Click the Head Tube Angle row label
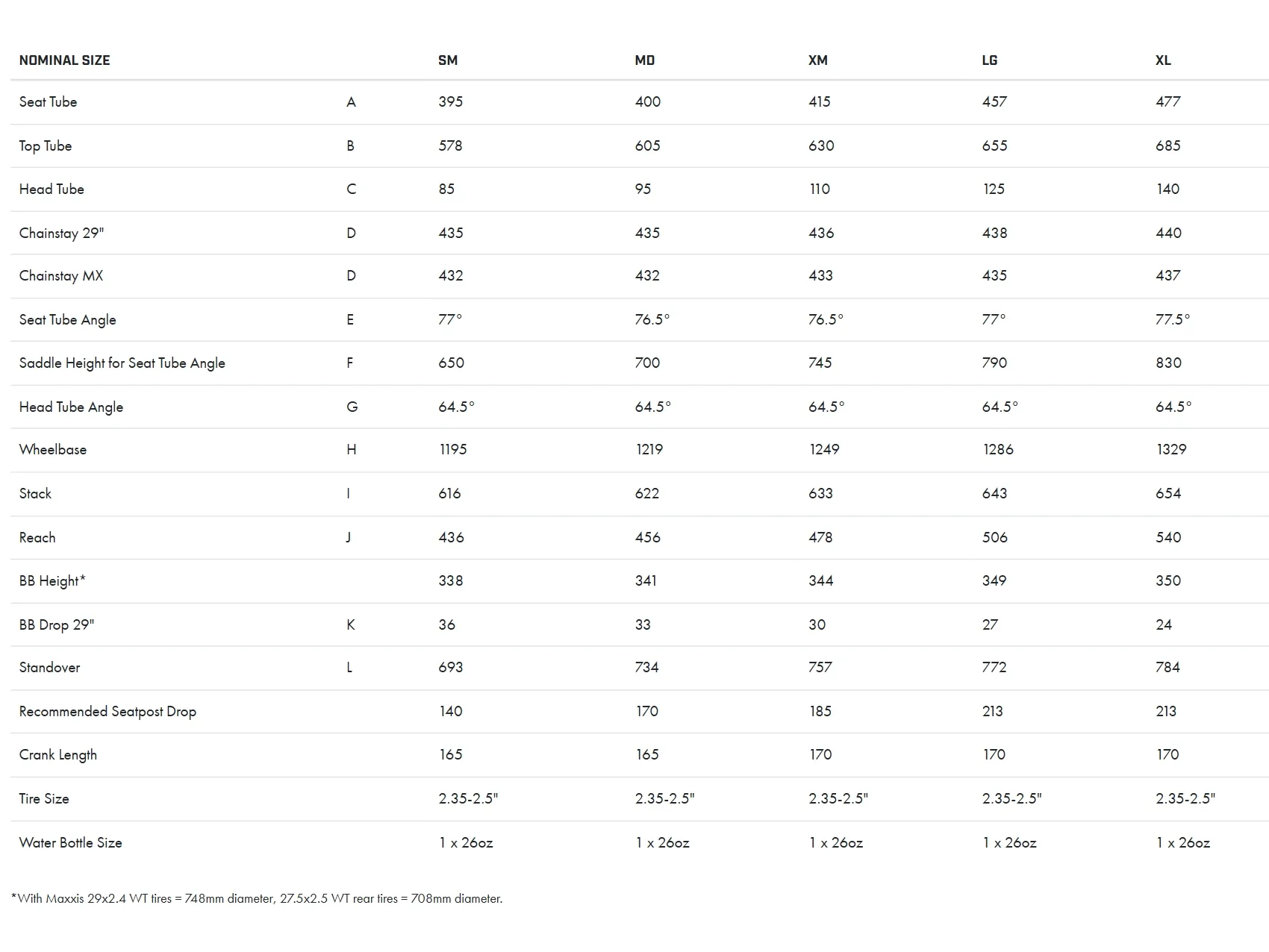This screenshot has width=1269, height=952. pyautogui.click(x=71, y=407)
